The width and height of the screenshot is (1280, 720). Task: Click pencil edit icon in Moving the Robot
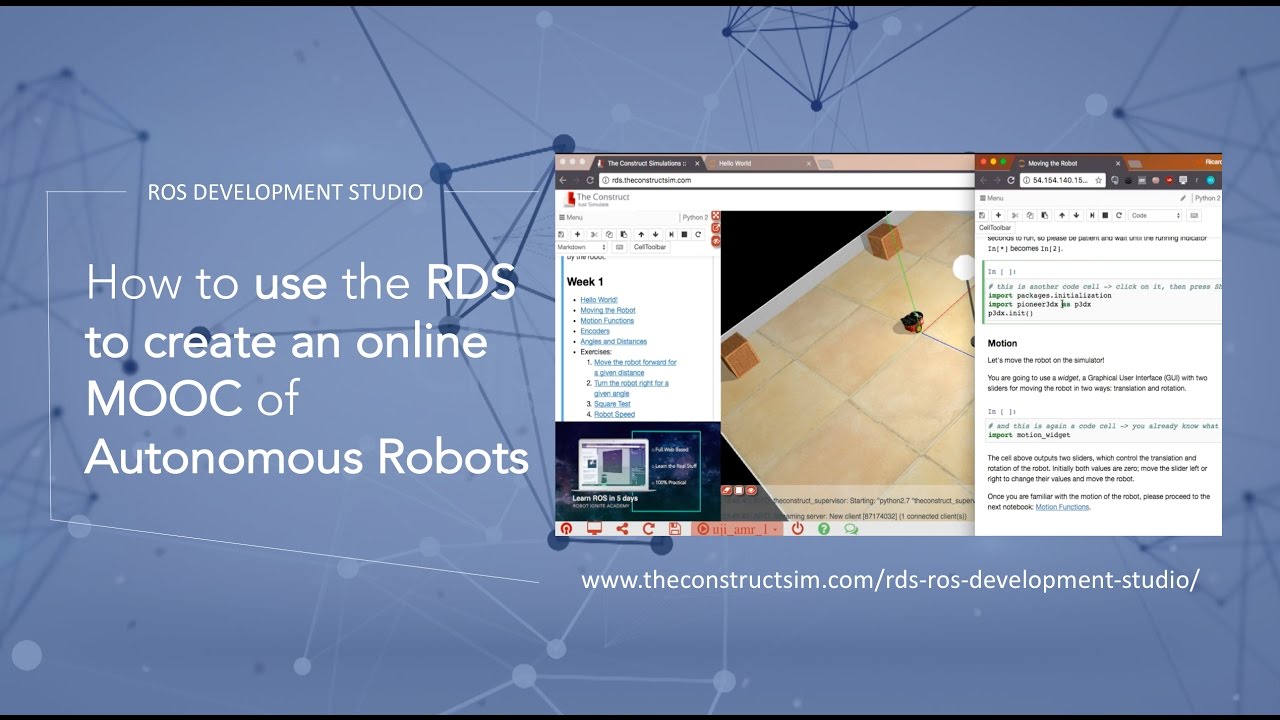[x=1183, y=198]
